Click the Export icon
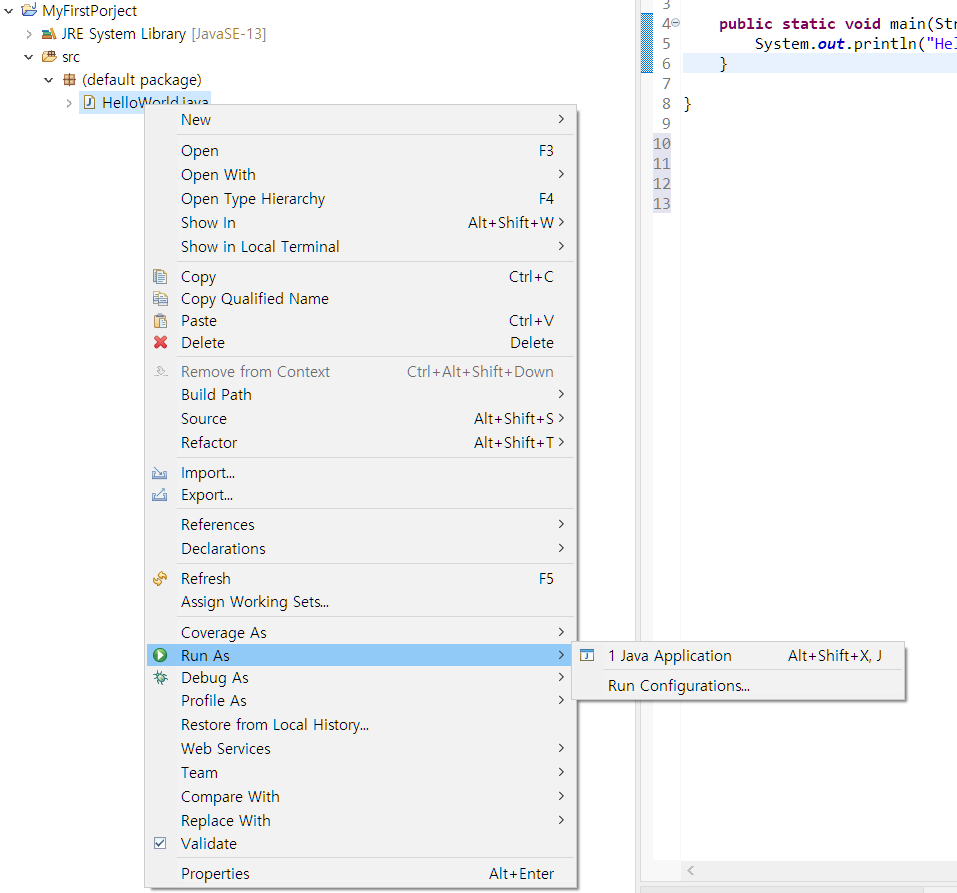 tap(159, 495)
